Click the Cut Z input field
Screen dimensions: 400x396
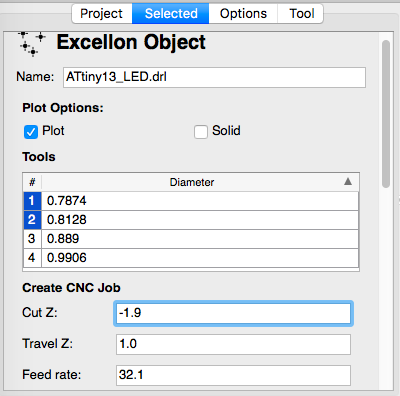[233, 313]
